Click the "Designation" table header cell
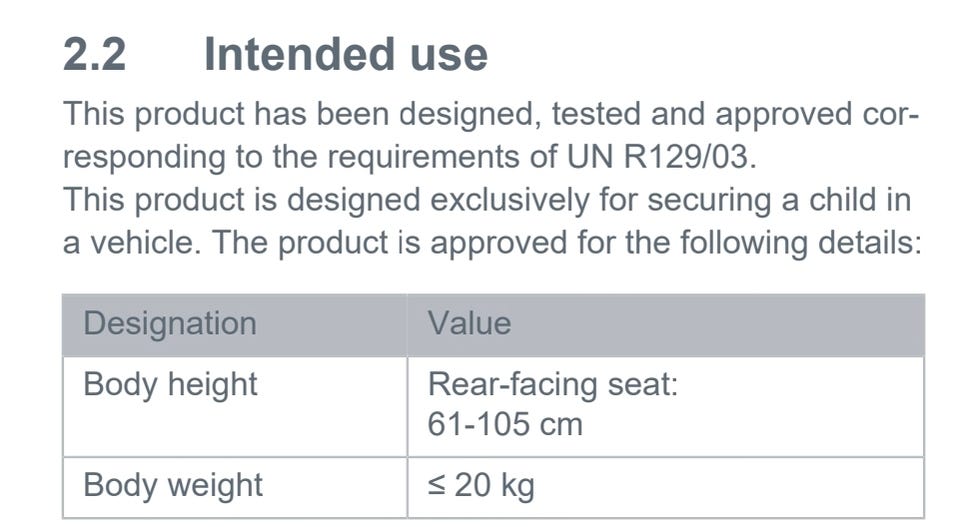This screenshot has height=527, width=960. point(169,324)
